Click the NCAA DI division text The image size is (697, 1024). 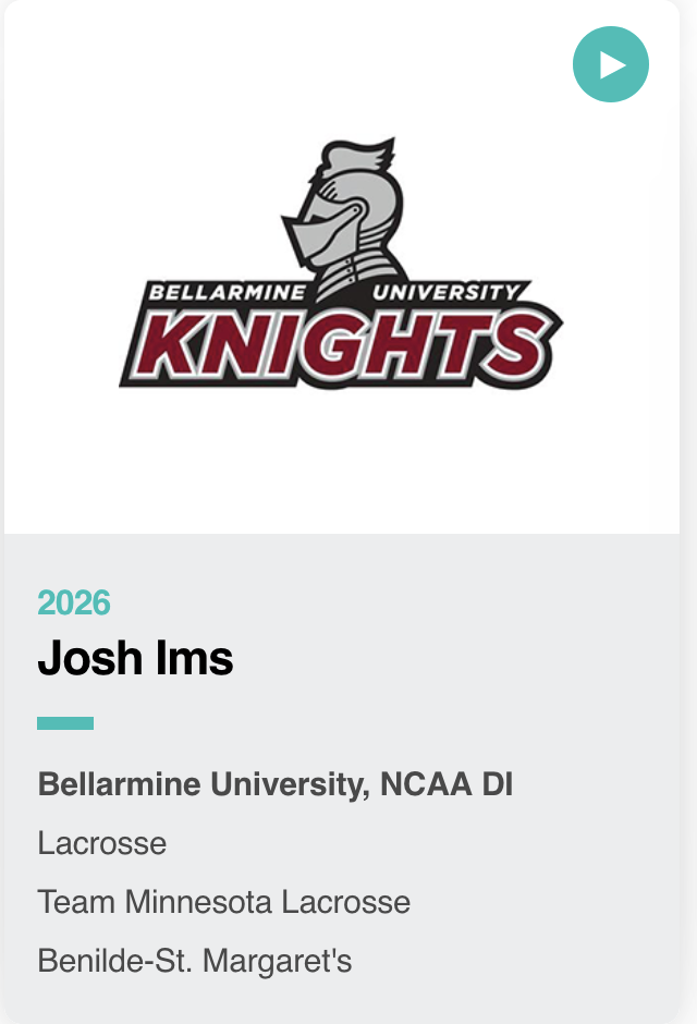446,785
